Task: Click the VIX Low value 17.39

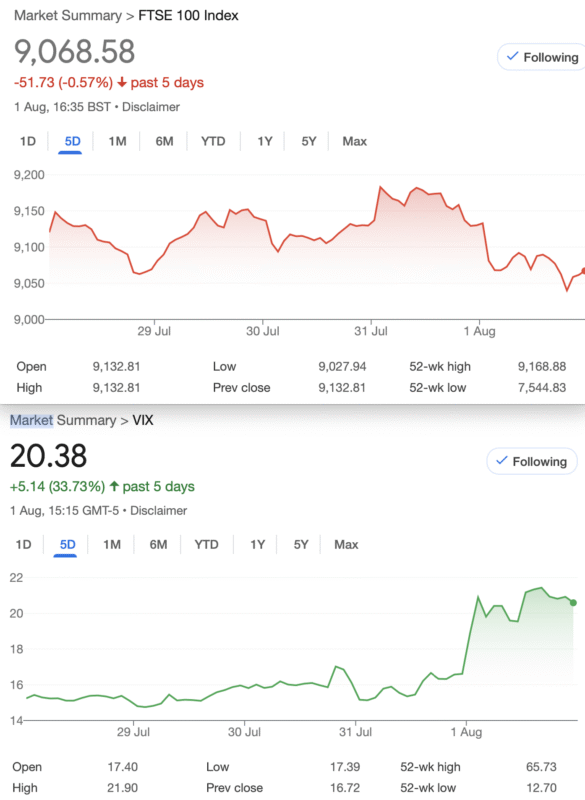Action: [345, 767]
